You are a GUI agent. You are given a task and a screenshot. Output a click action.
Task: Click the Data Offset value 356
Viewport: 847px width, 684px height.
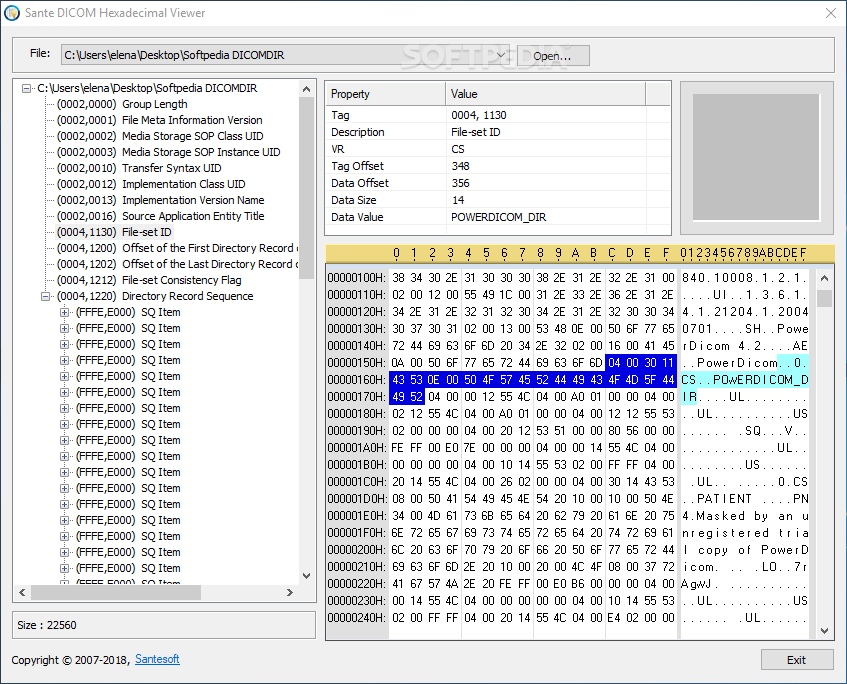point(460,183)
